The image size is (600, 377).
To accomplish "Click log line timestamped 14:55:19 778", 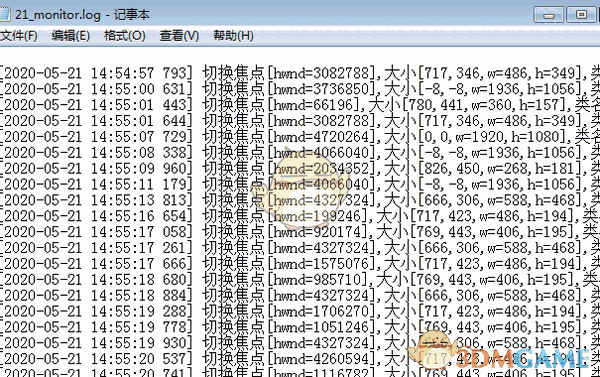I will click(300, 327).
